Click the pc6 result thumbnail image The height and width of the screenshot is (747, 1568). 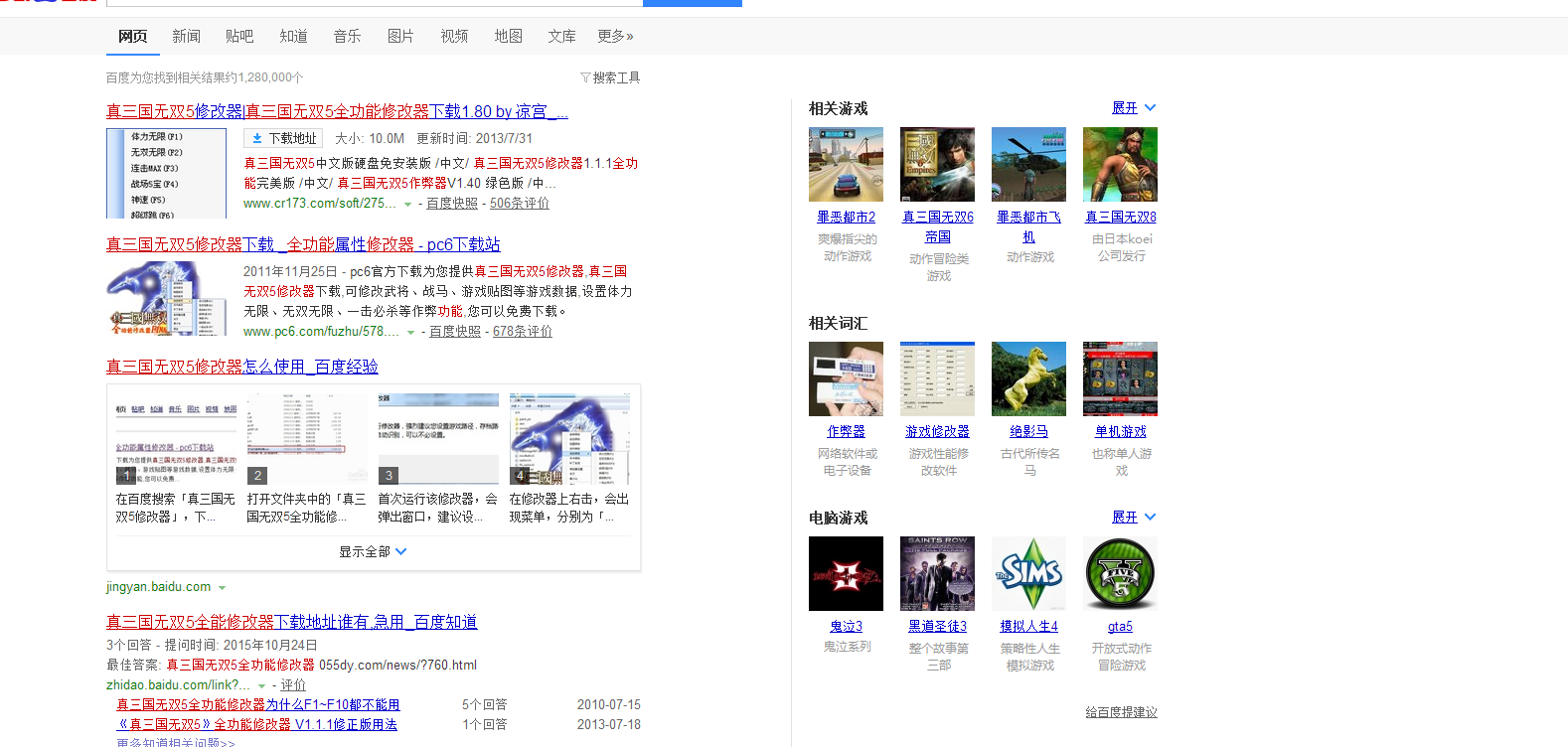[x=166, y=298]
